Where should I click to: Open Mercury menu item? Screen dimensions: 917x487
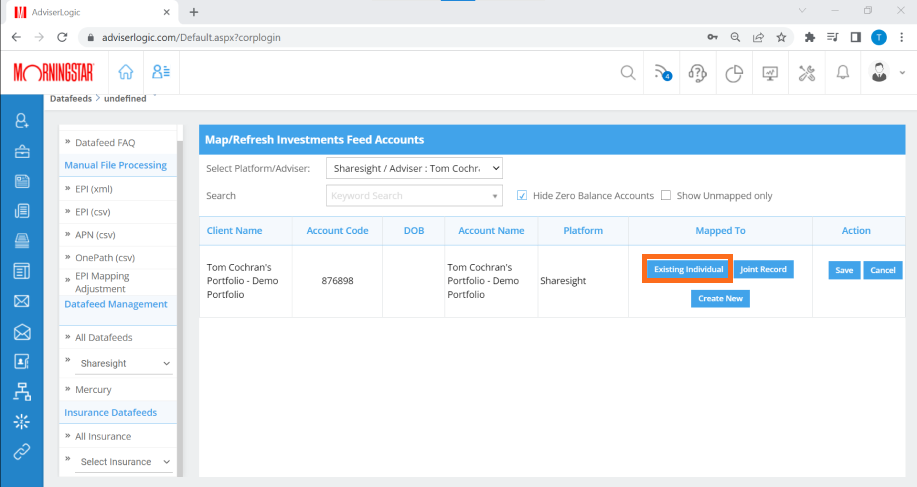click(x=93, y=389)
